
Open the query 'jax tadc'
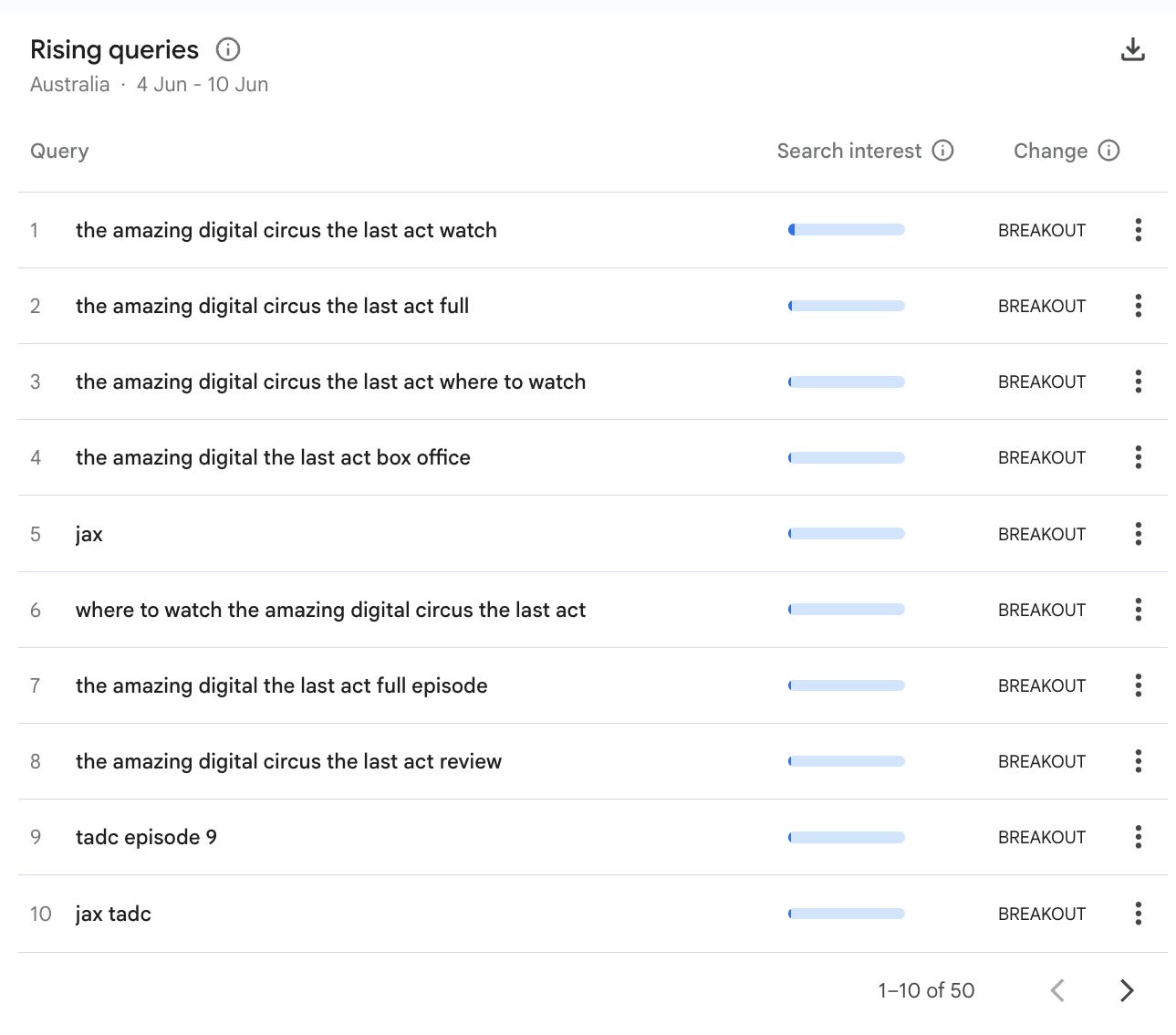pos(113,914)
